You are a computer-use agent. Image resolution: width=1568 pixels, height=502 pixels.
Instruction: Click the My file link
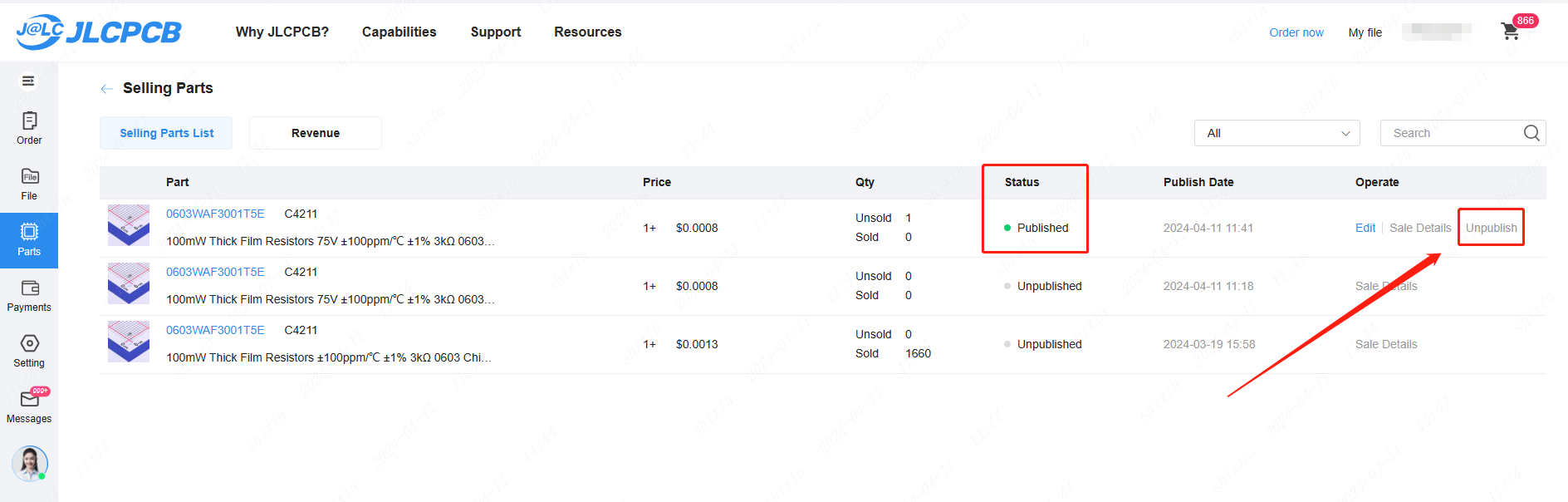(x=1365, y=32)
